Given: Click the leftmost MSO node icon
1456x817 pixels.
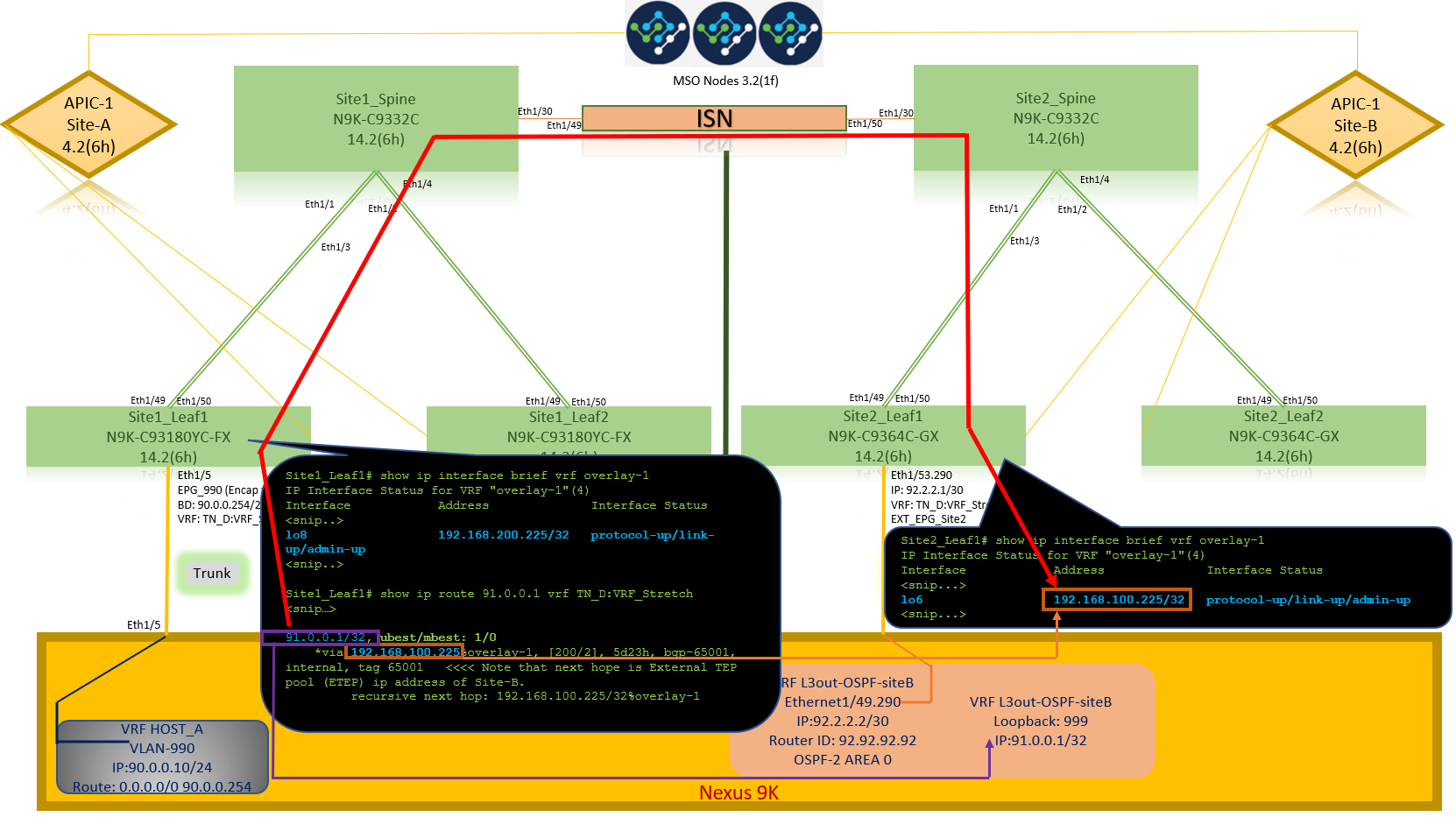Looking at the screenshot, I should 658,32.
